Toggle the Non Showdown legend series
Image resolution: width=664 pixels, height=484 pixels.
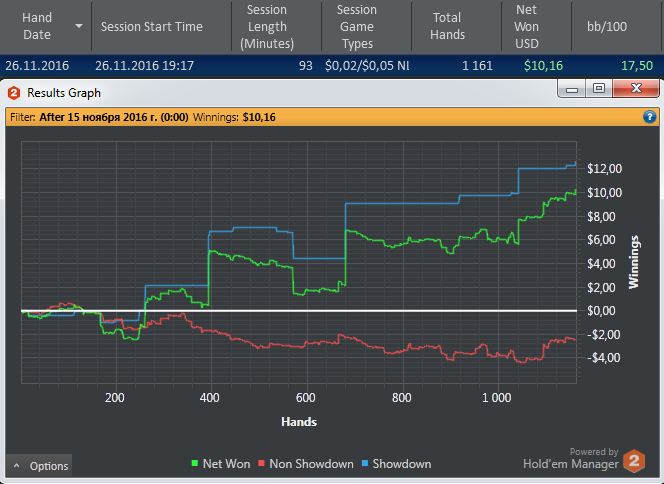306,464
